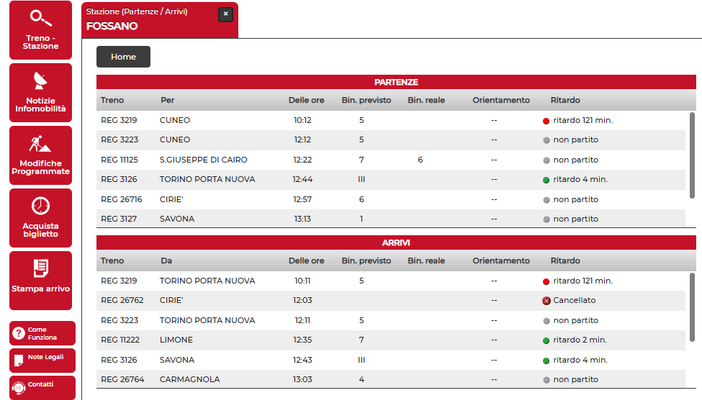Open Notizie Infomobilità satellite dish tile

[40, 92]
